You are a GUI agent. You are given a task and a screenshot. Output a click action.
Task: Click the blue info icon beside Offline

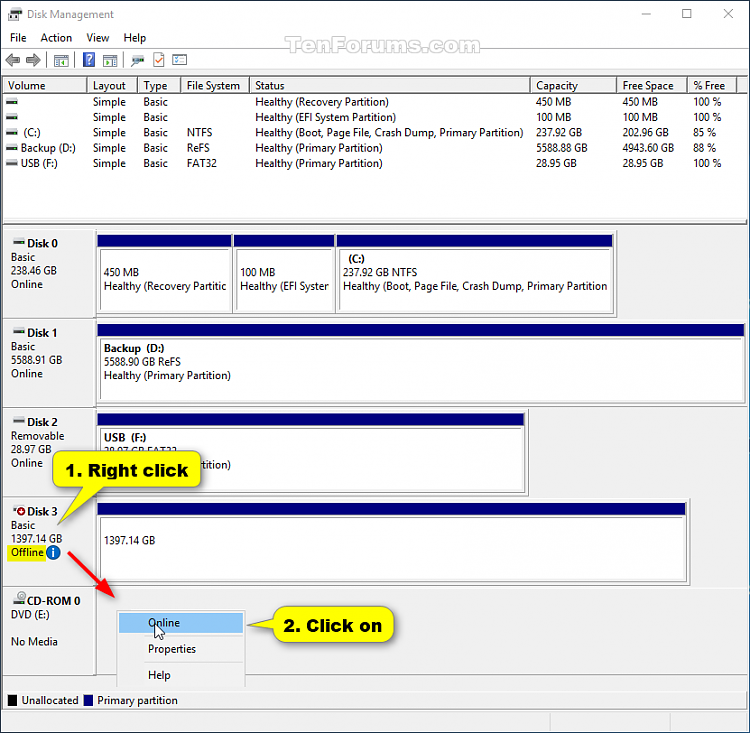tap(53, 553)
